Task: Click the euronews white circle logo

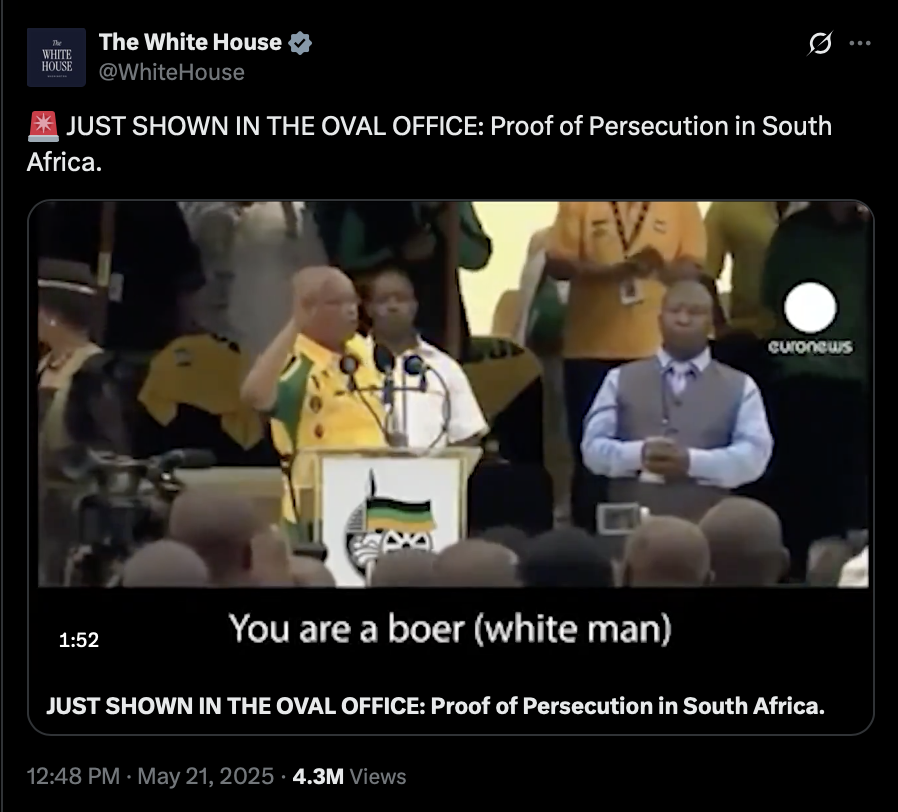Action: [810, 308]
